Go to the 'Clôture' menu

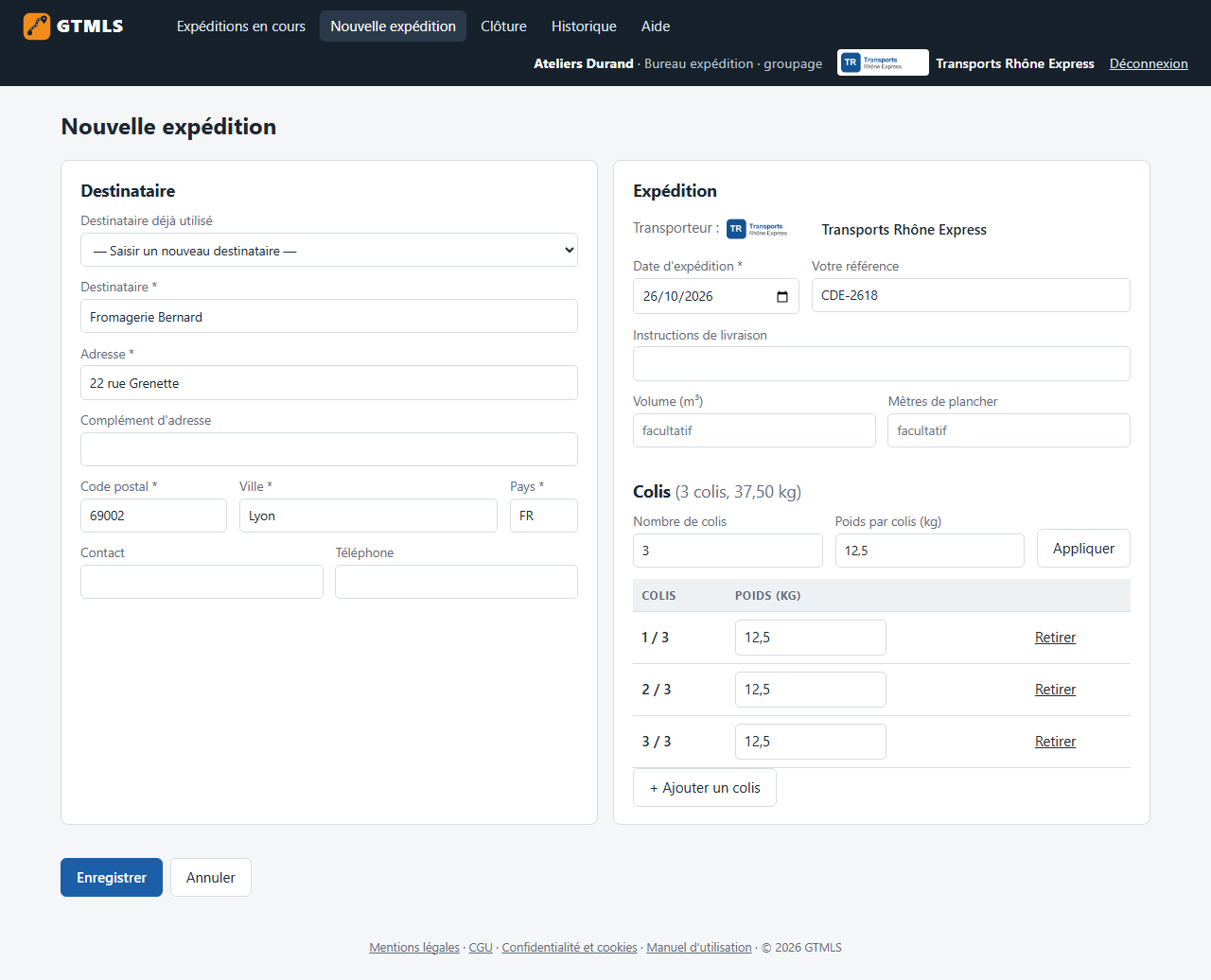pyautogui.click(x=503, y=26)
